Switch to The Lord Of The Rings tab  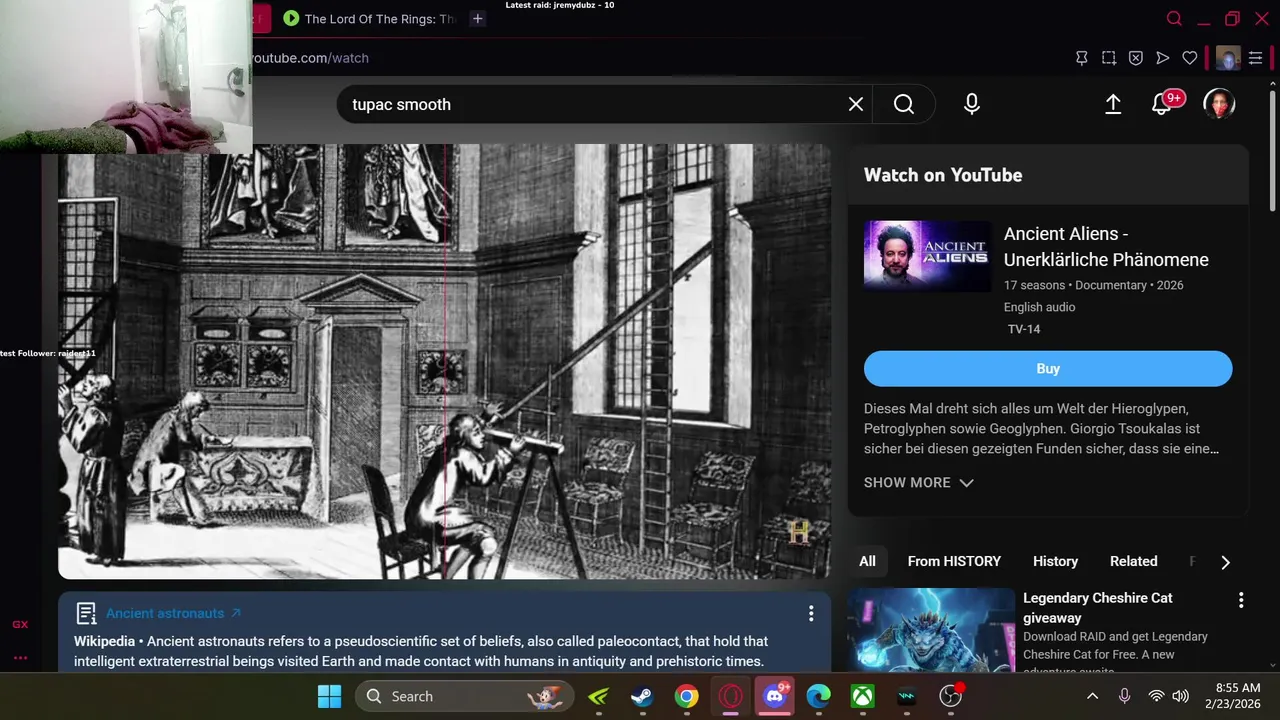tap(369, 18)
